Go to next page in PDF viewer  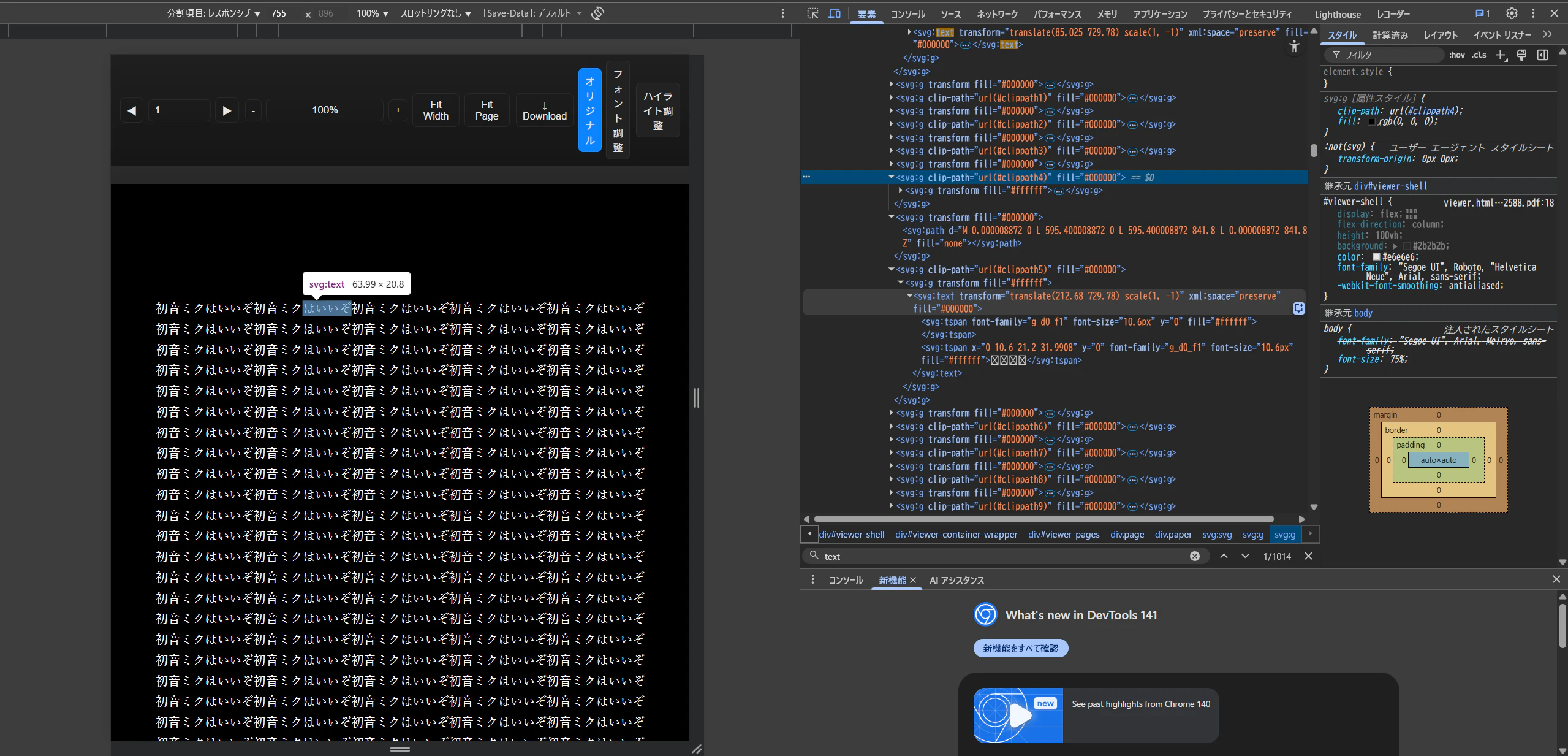[227, 110]
